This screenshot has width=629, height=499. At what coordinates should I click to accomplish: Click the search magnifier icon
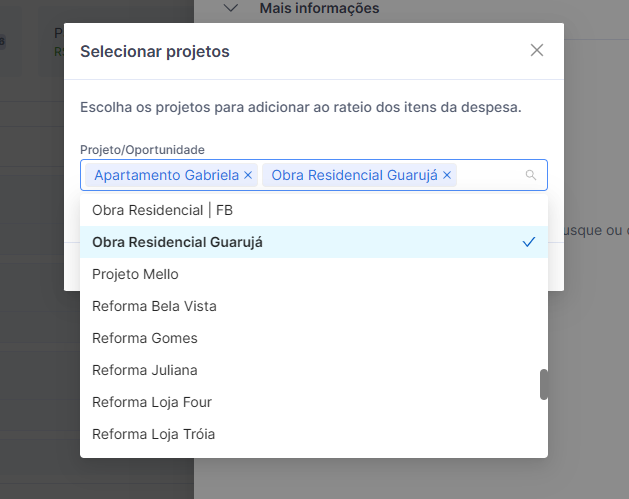pos(531,175)
